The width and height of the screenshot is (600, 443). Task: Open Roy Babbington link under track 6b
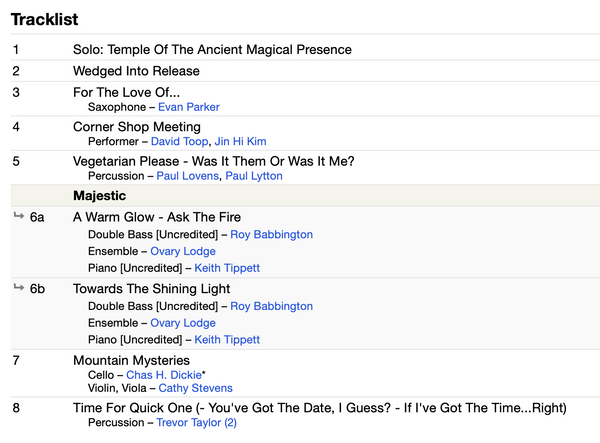[271, 306]
